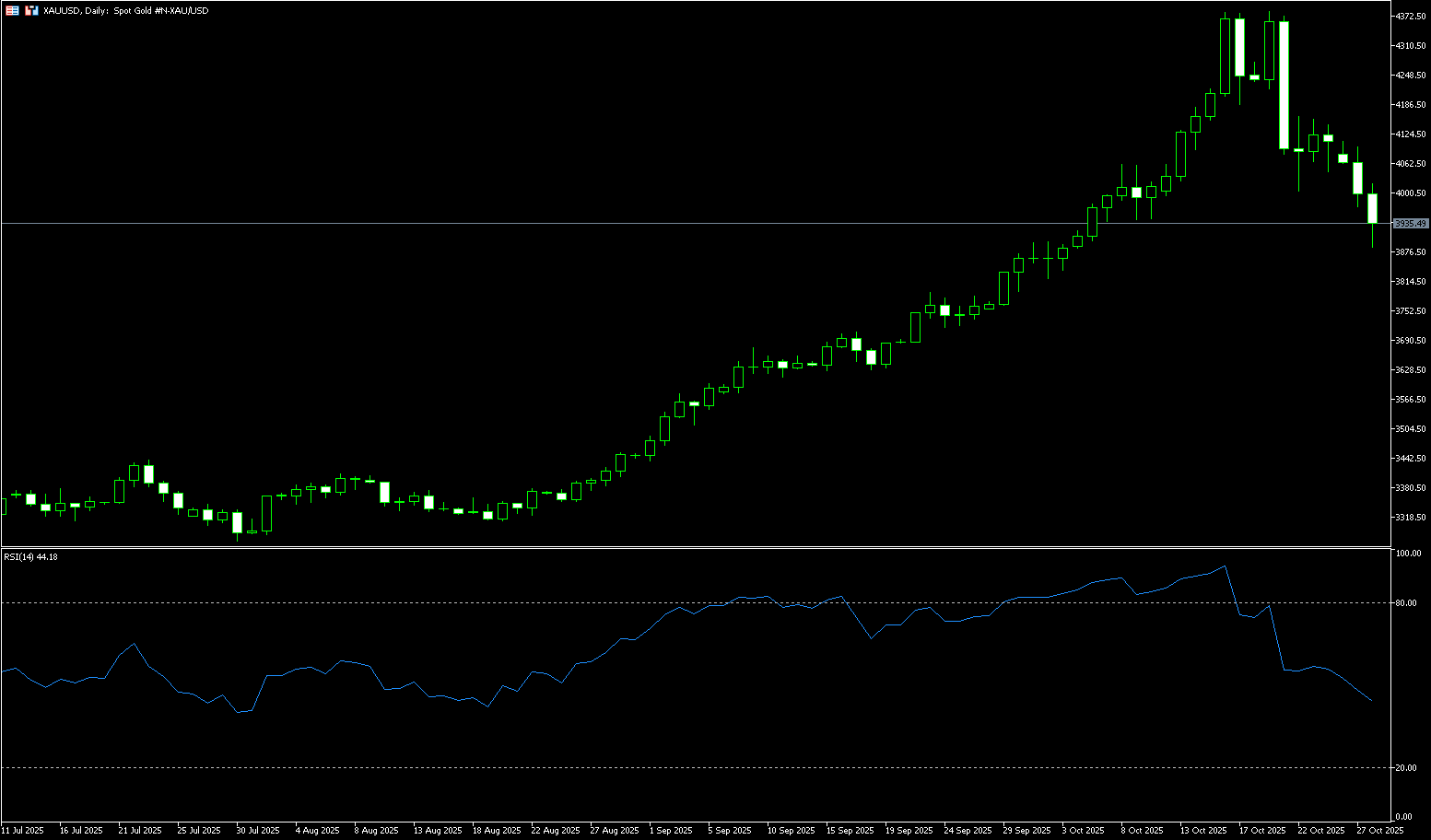
Task: Click the RSI 20.00 level label
Action: [1406, 767]
